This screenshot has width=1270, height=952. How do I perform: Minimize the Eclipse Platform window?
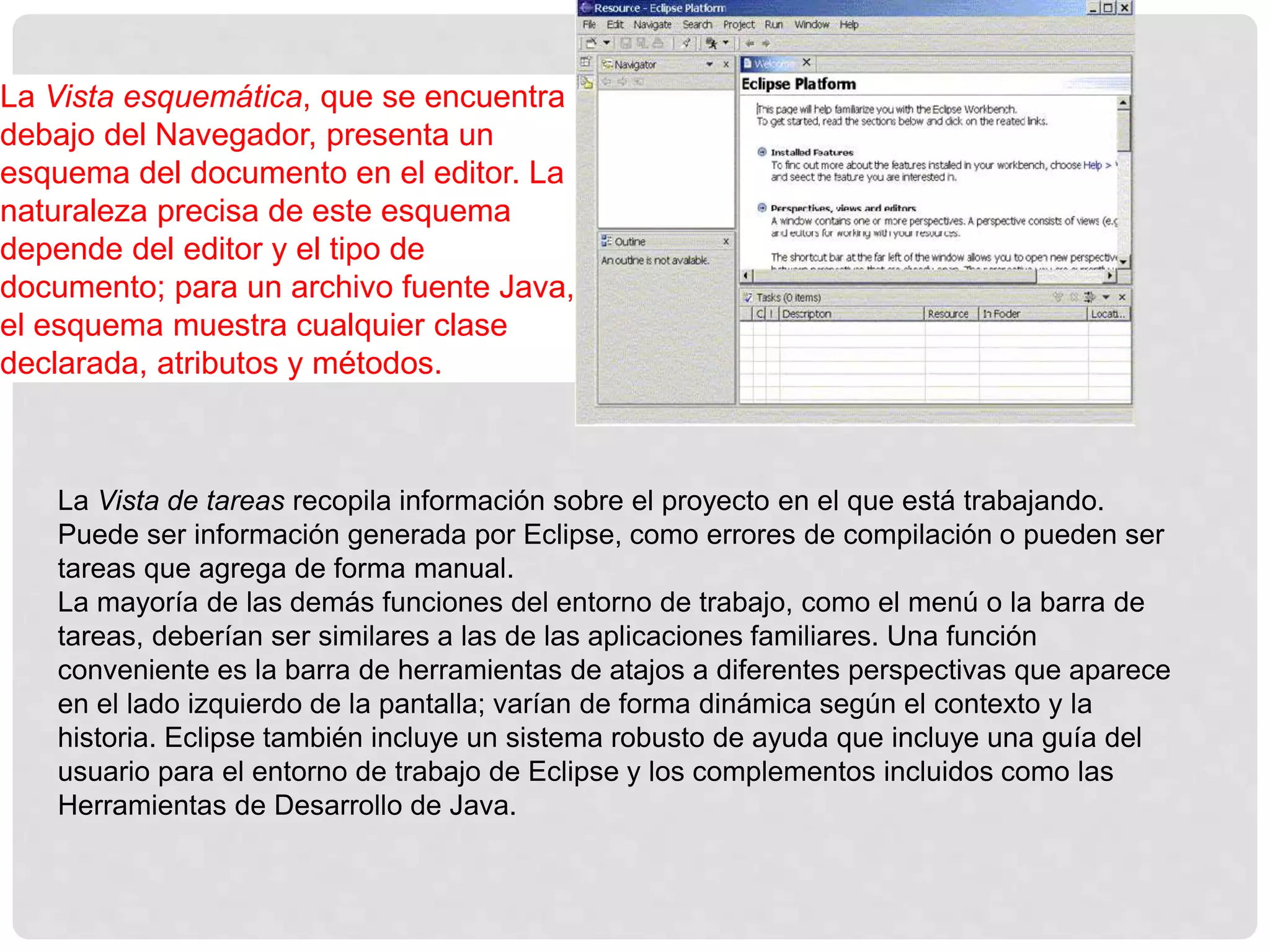click(1093, 8)
